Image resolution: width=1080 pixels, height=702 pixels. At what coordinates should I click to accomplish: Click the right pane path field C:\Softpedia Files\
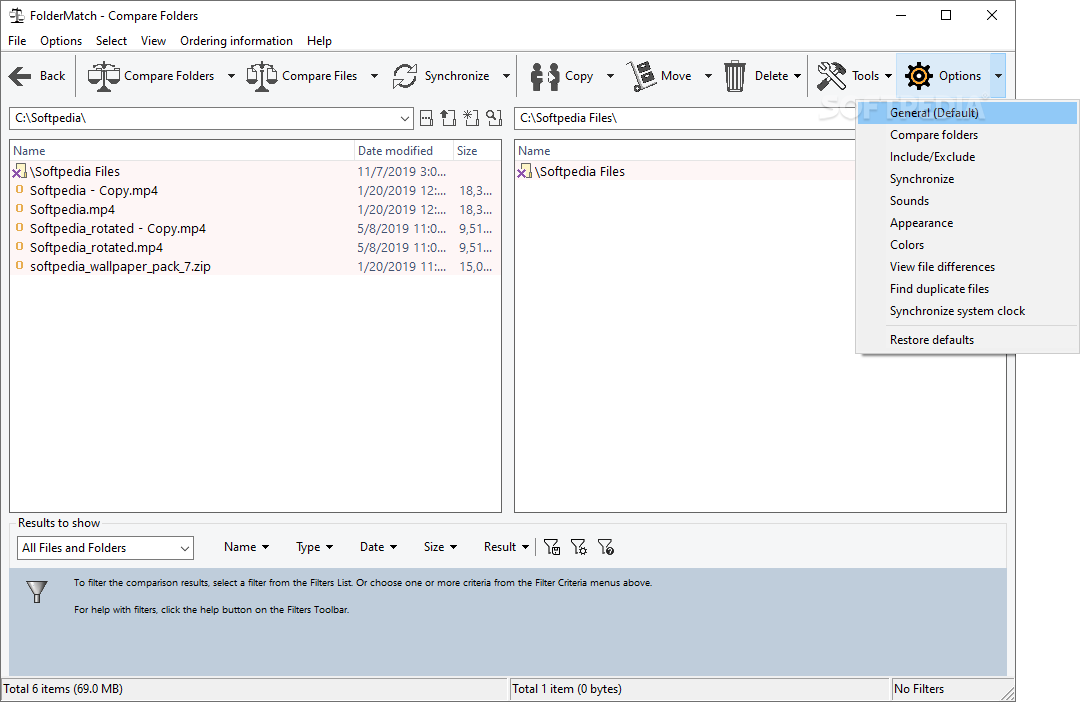click(685, 118)
